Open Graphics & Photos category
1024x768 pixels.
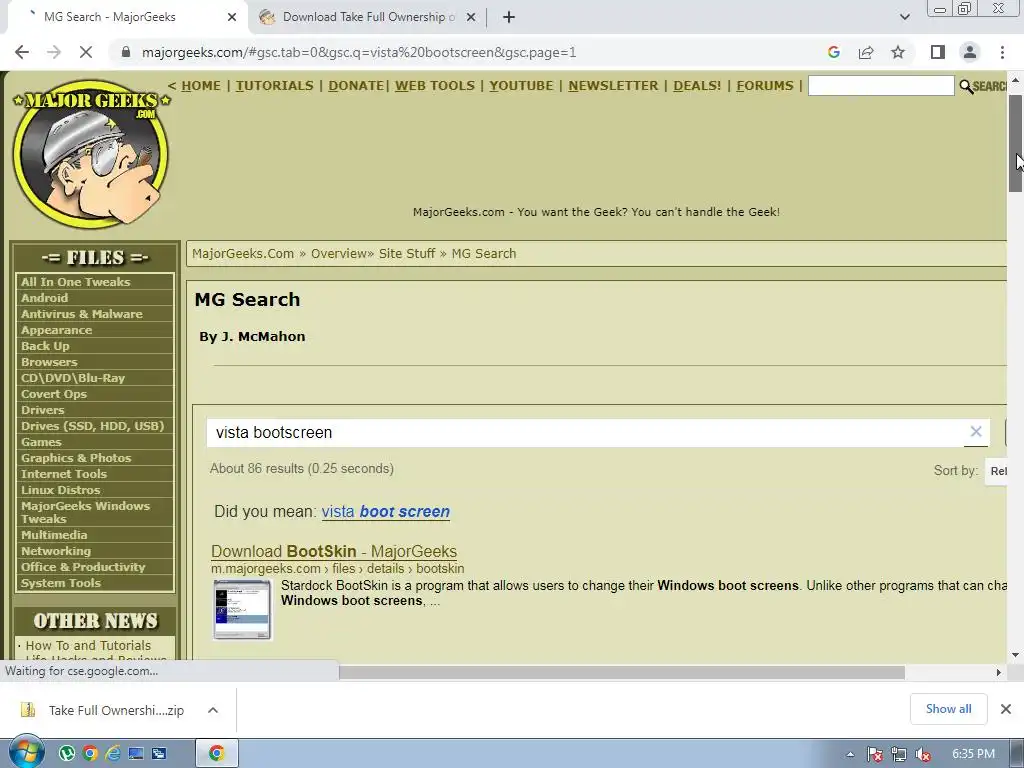pos(76,458)
